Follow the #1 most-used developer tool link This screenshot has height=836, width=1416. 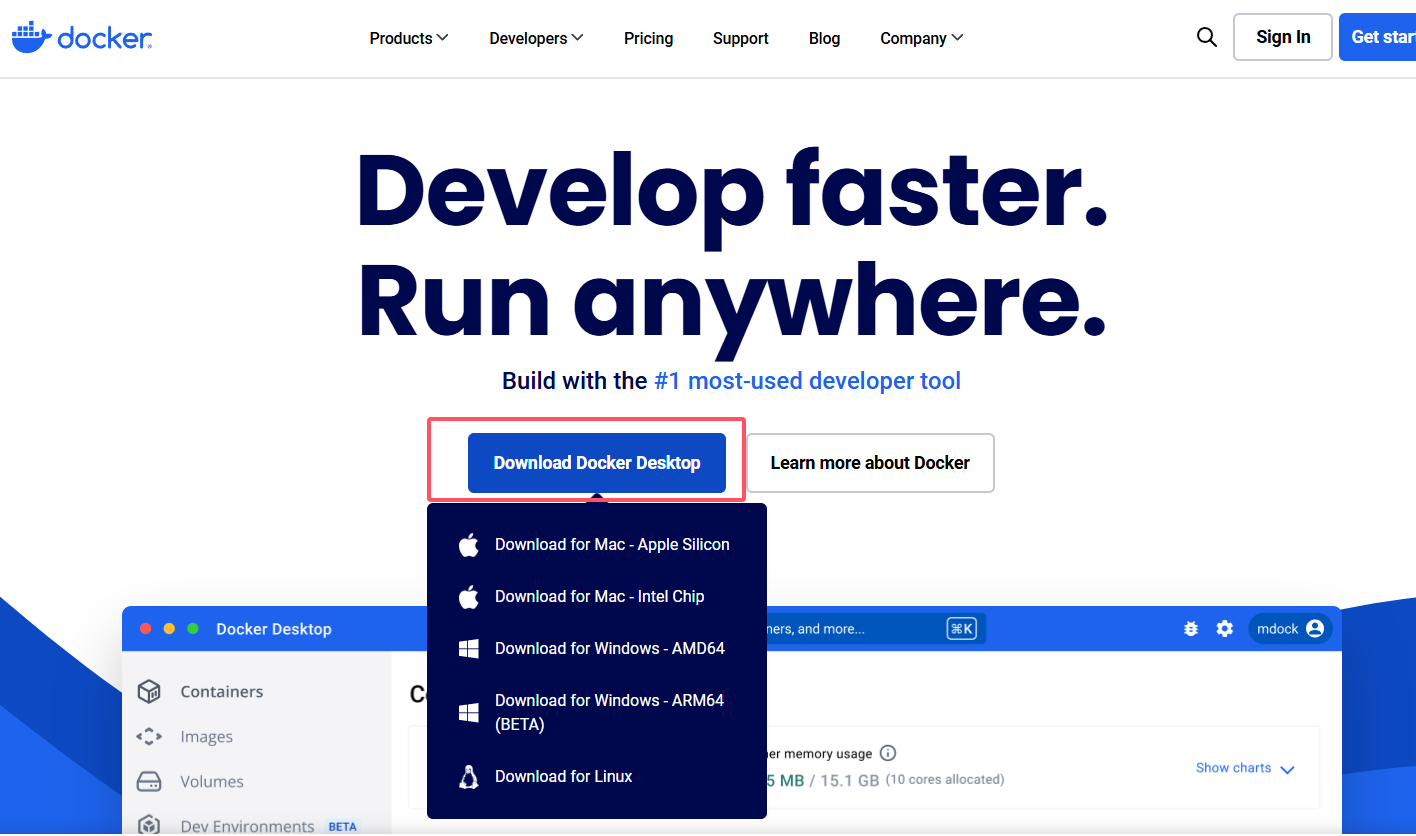[x=807, y=381]
